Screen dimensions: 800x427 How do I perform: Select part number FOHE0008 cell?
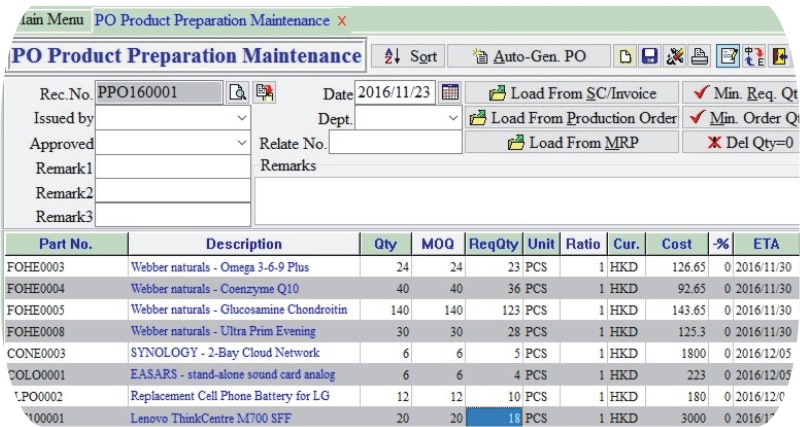66,331
